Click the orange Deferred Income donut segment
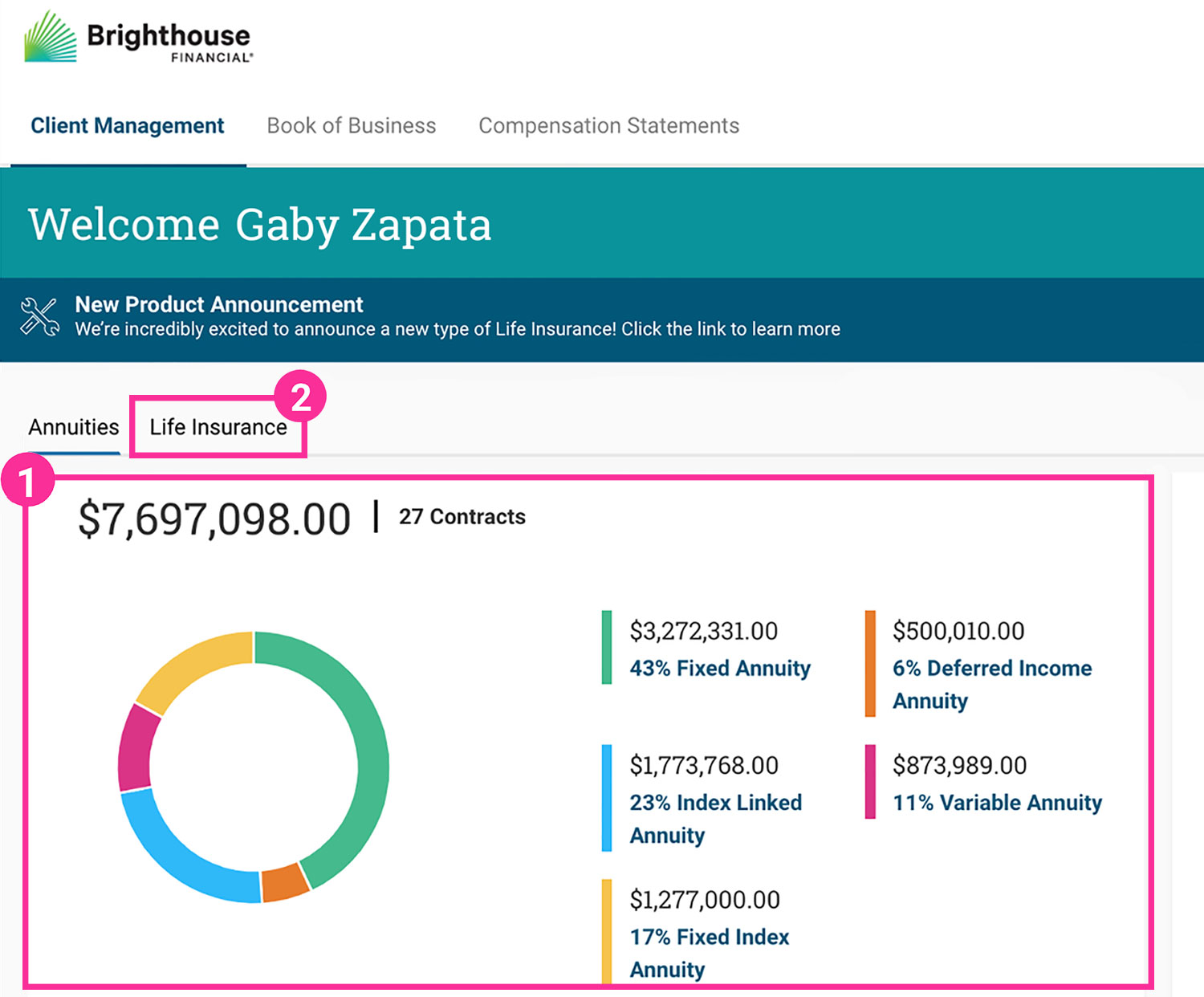 285,882
